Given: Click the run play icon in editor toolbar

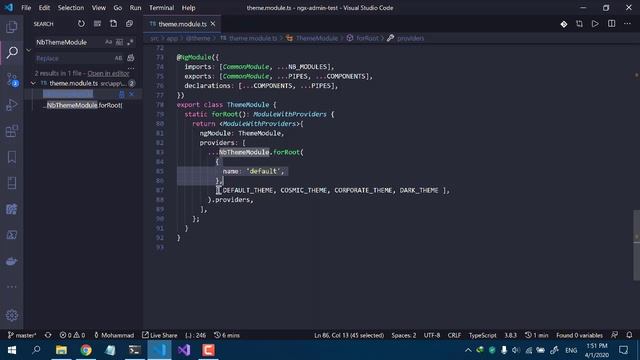Looking at the screenshot, I should tap(596, 24).
